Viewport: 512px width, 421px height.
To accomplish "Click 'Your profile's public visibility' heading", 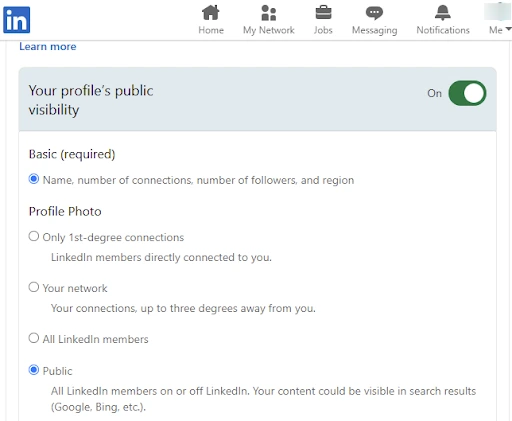I will 91,100.
